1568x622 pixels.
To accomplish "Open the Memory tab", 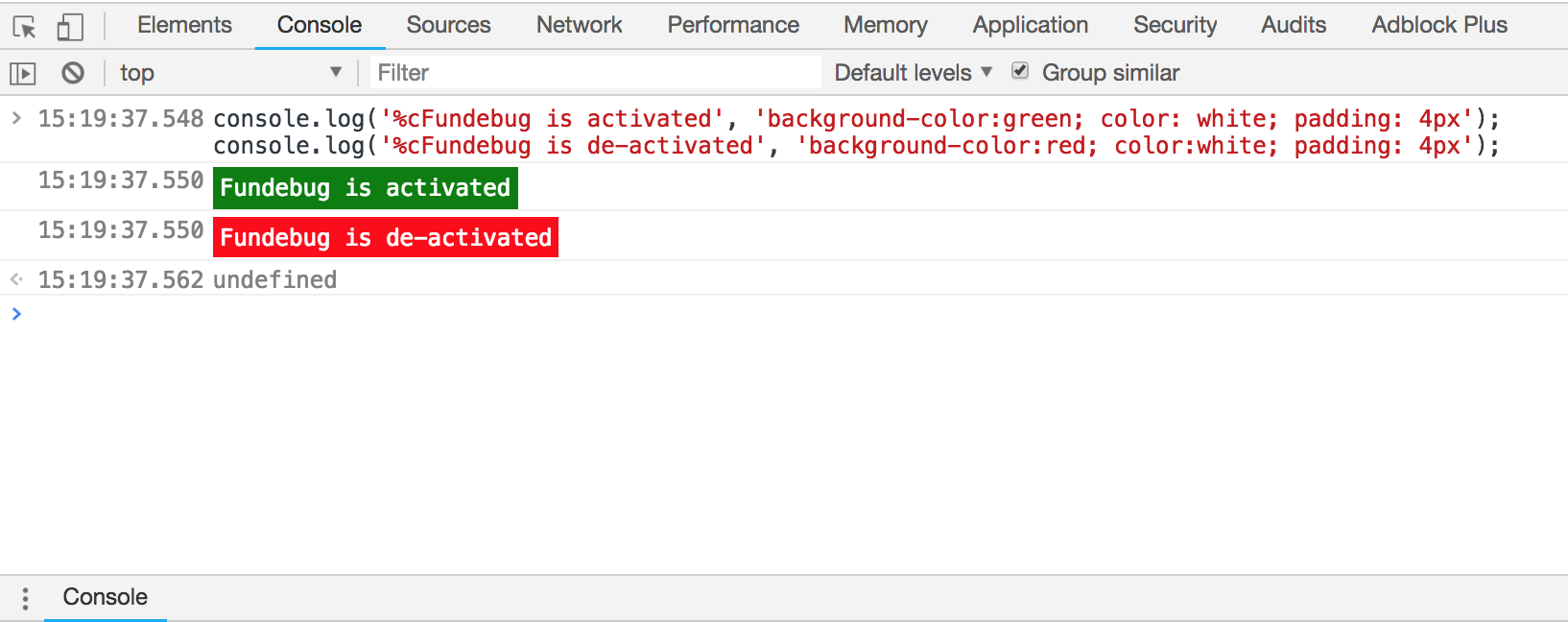I will pos(885,25).
